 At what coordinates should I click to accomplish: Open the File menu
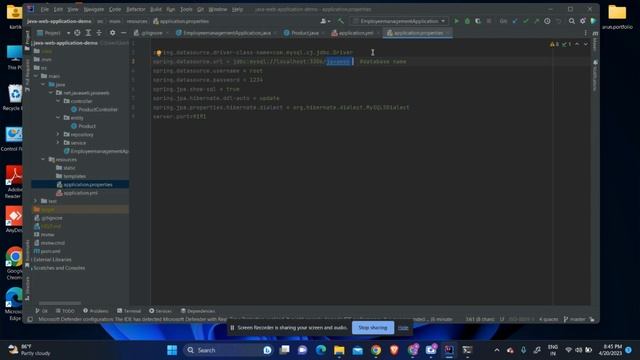[x=44, y=9]
